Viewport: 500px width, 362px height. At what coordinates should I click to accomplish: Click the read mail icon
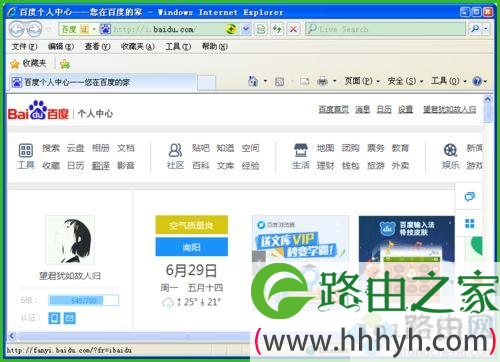pyautogui.click(x=304, y=81)
